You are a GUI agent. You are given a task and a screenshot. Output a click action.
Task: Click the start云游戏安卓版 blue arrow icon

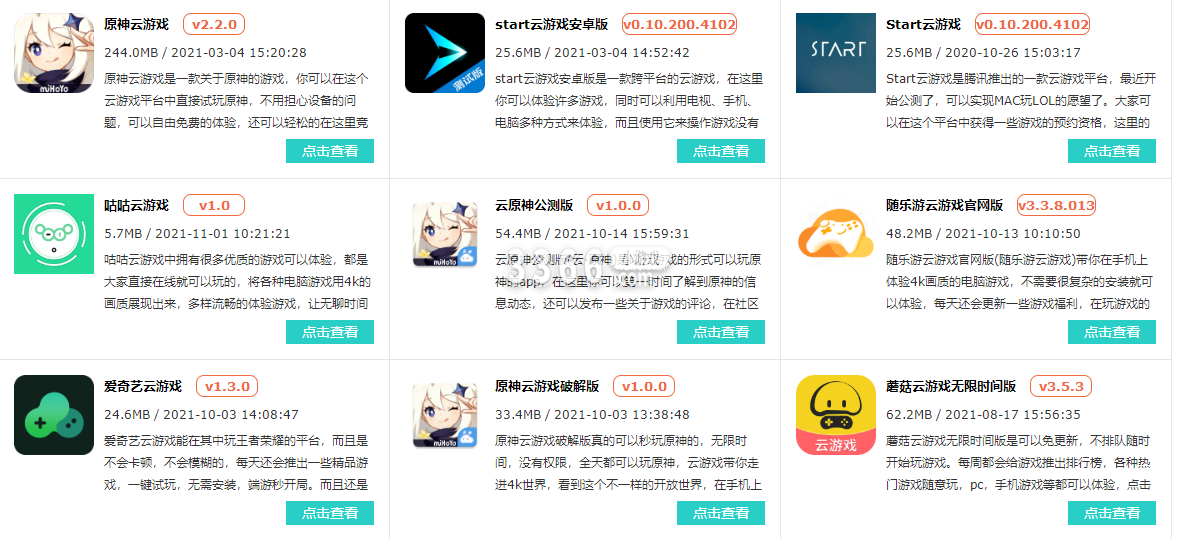coord(445,53)
